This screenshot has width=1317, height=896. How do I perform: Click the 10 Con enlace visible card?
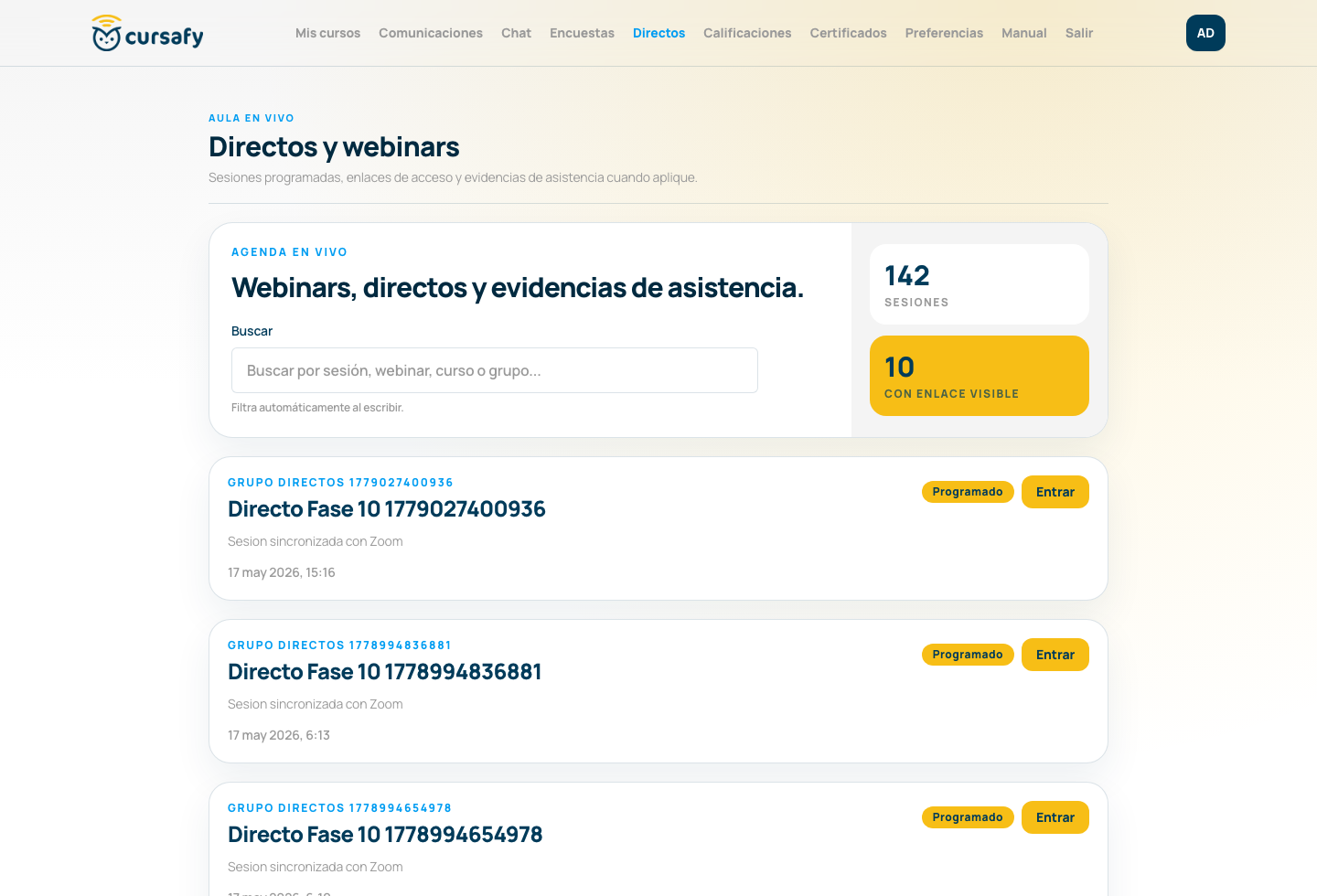tap(980, 376)
